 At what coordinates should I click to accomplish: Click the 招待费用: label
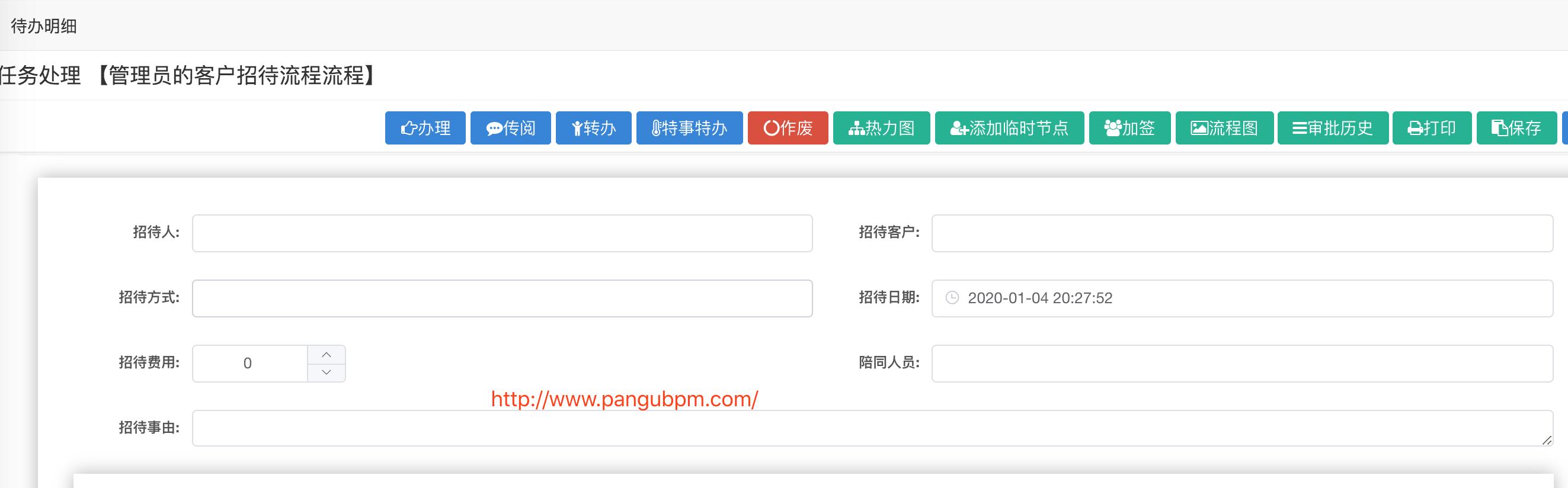click(149, 362)
